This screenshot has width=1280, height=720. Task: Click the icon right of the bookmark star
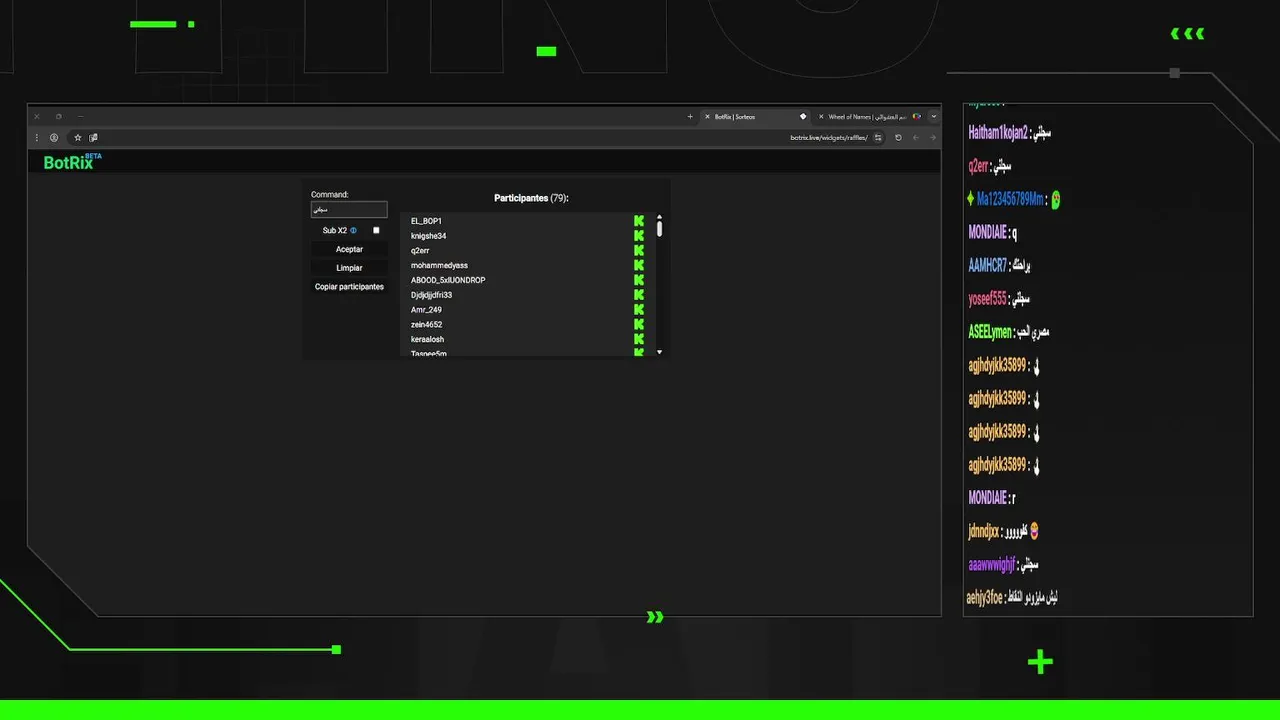click(x=93, y=138)
